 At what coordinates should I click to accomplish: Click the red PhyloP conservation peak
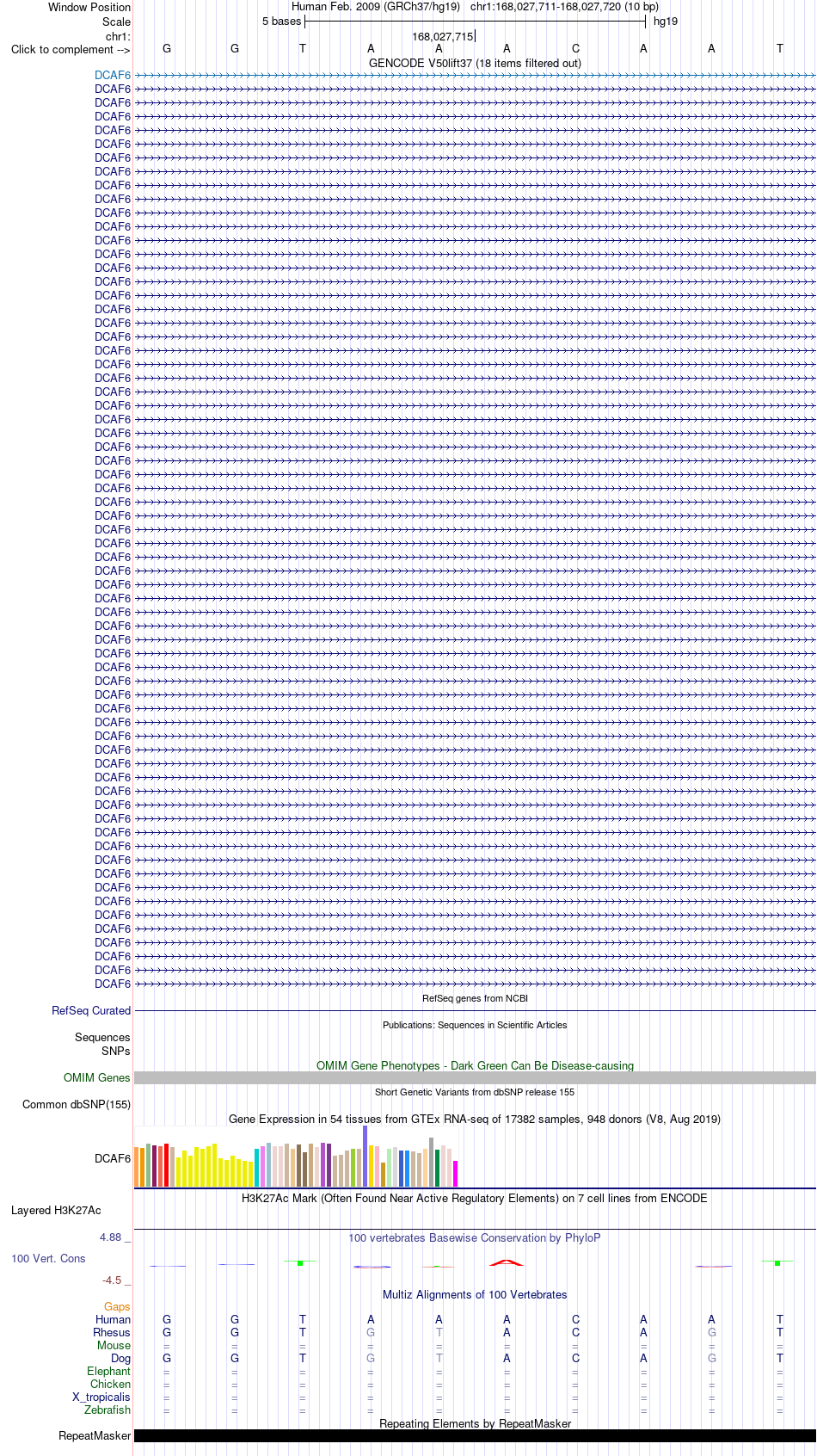pos(507,1262)
